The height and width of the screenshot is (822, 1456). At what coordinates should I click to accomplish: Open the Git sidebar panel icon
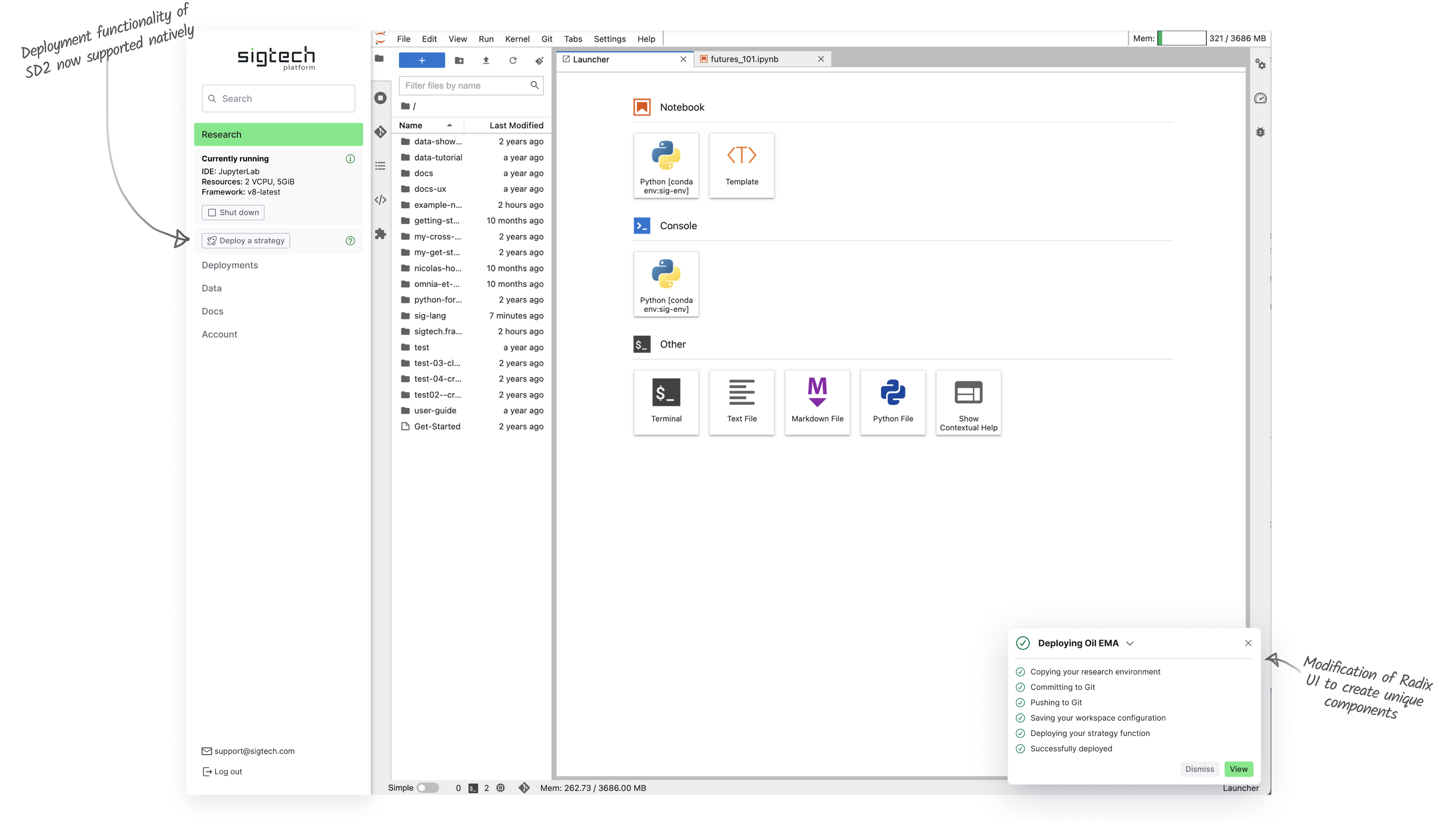coord(380,132)
